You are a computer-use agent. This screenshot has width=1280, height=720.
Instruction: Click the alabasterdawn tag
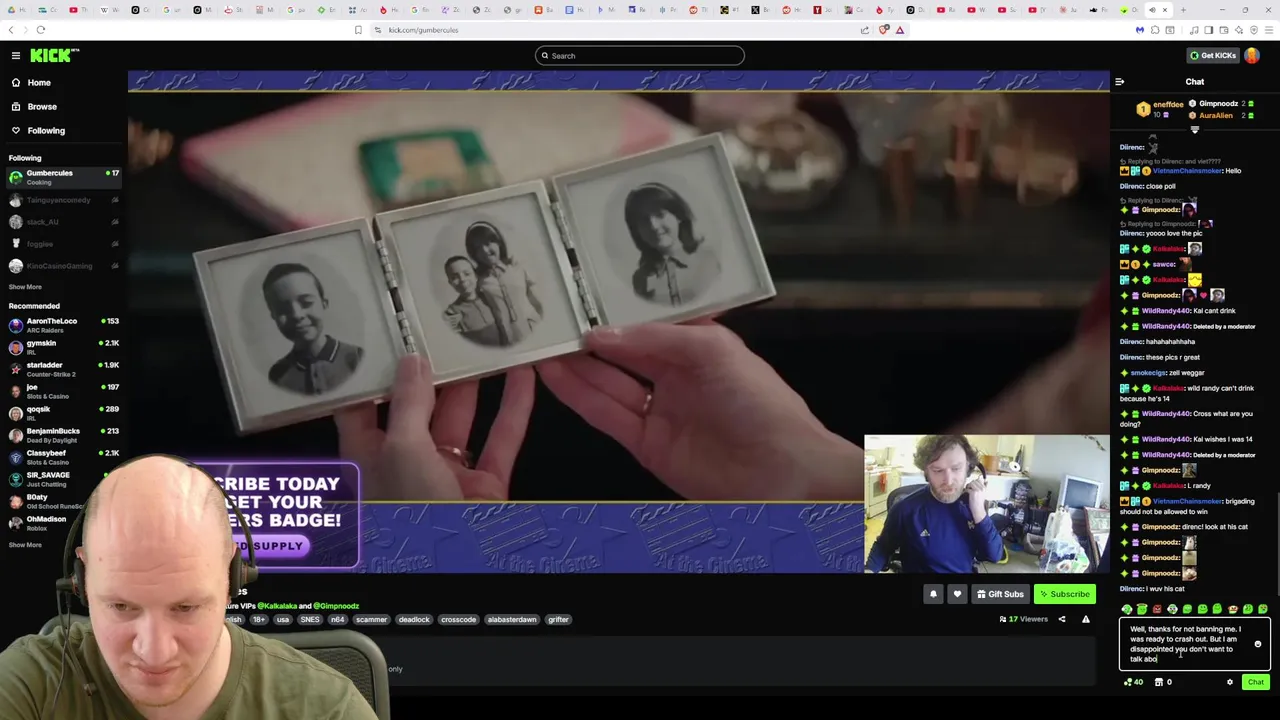(511, 619)
